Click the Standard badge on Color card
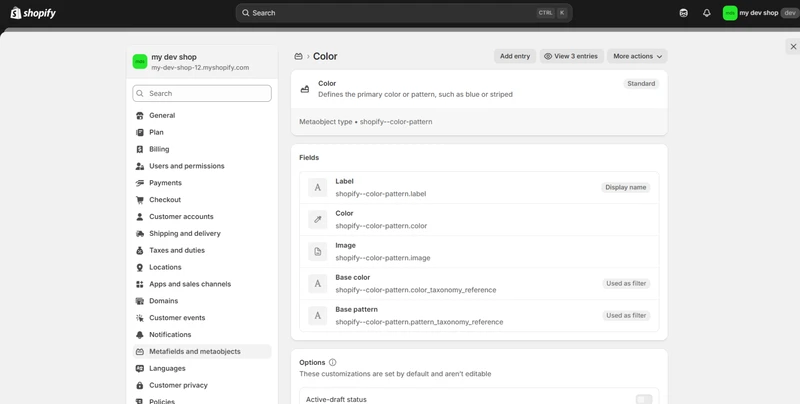Screen dimensions: 800x404 coord(641,84)
